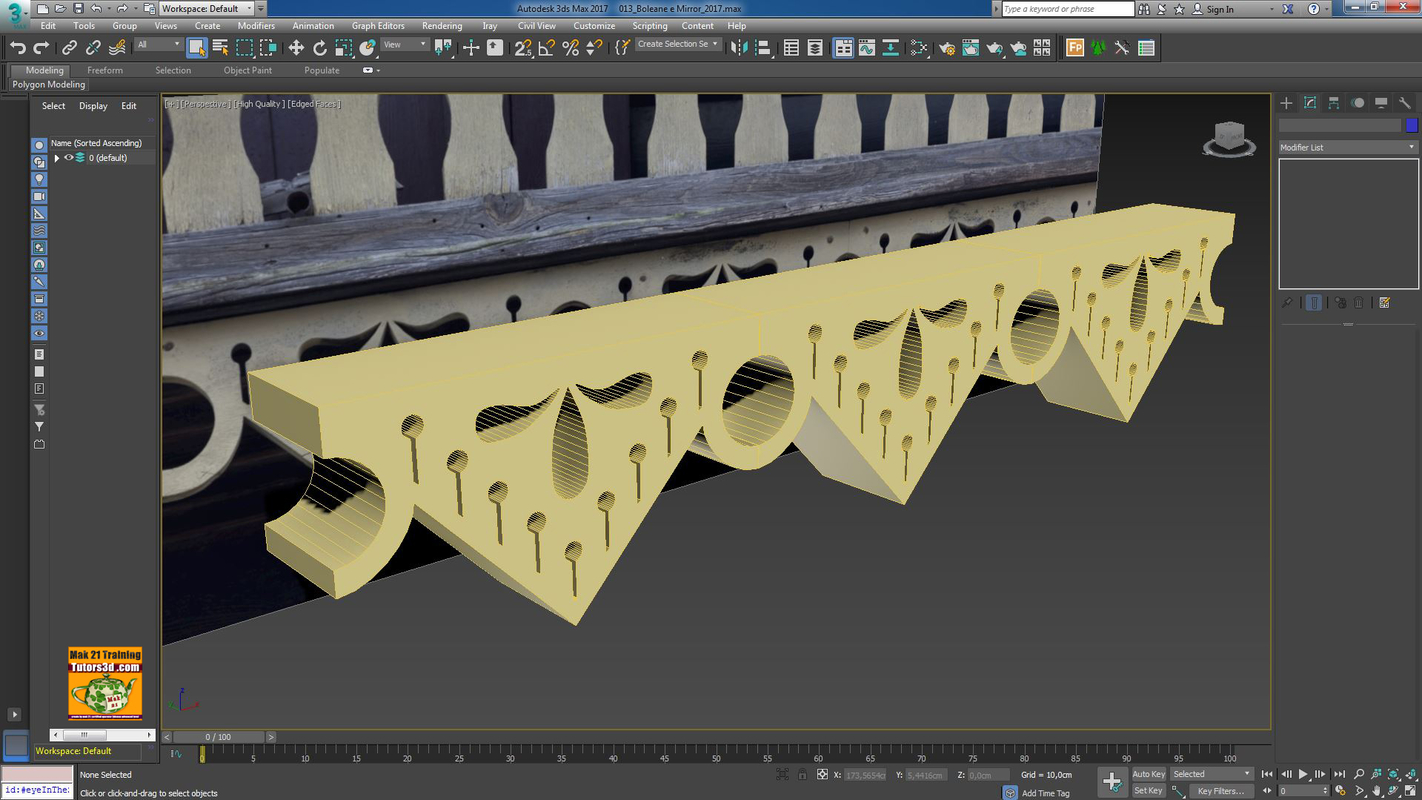Click the object color swatch beside the name field

(x=1410, y=124)
